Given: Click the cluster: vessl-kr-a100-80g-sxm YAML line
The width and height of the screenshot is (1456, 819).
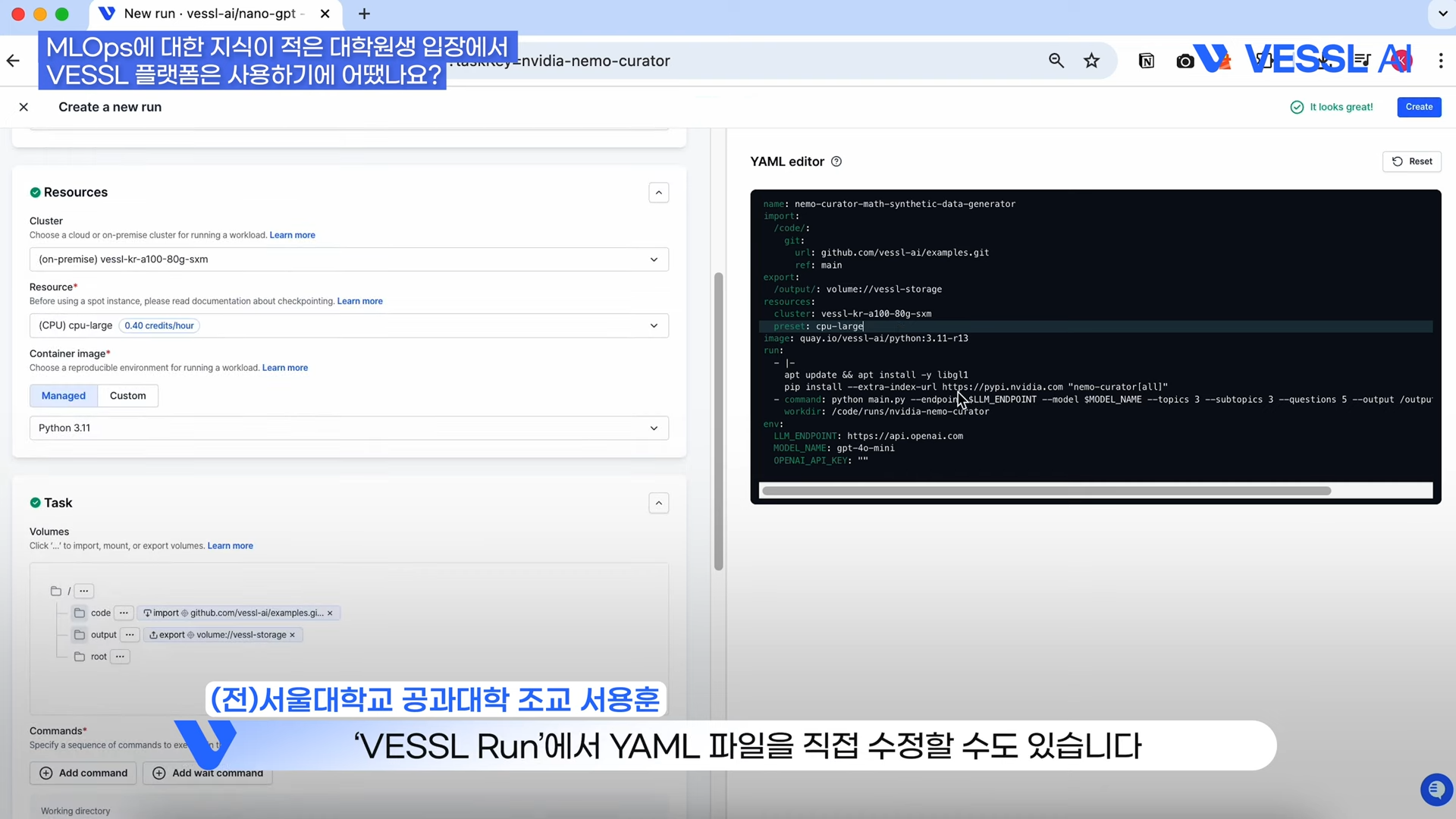Looking at the screenshot, I should pyautogui.click(x=852, y=314).
